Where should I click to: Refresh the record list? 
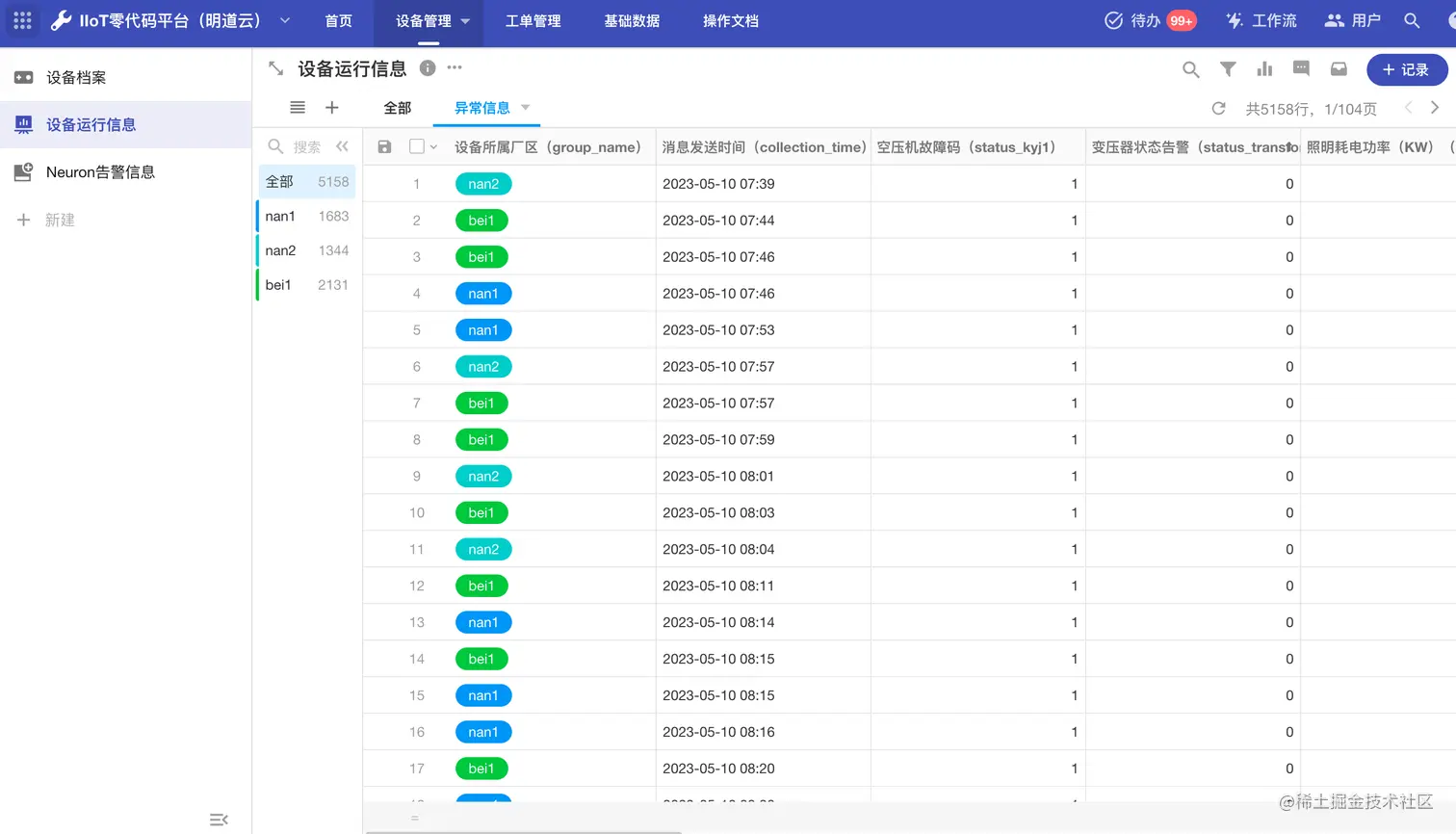coord(1219,109)
